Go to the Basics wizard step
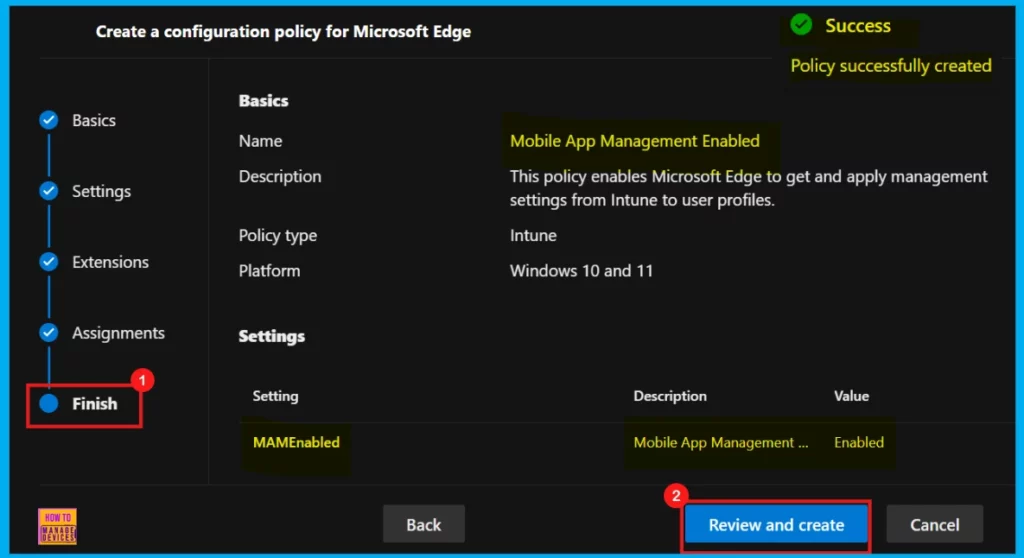Viewport: 1024px width, 558px height. (93, 120)
